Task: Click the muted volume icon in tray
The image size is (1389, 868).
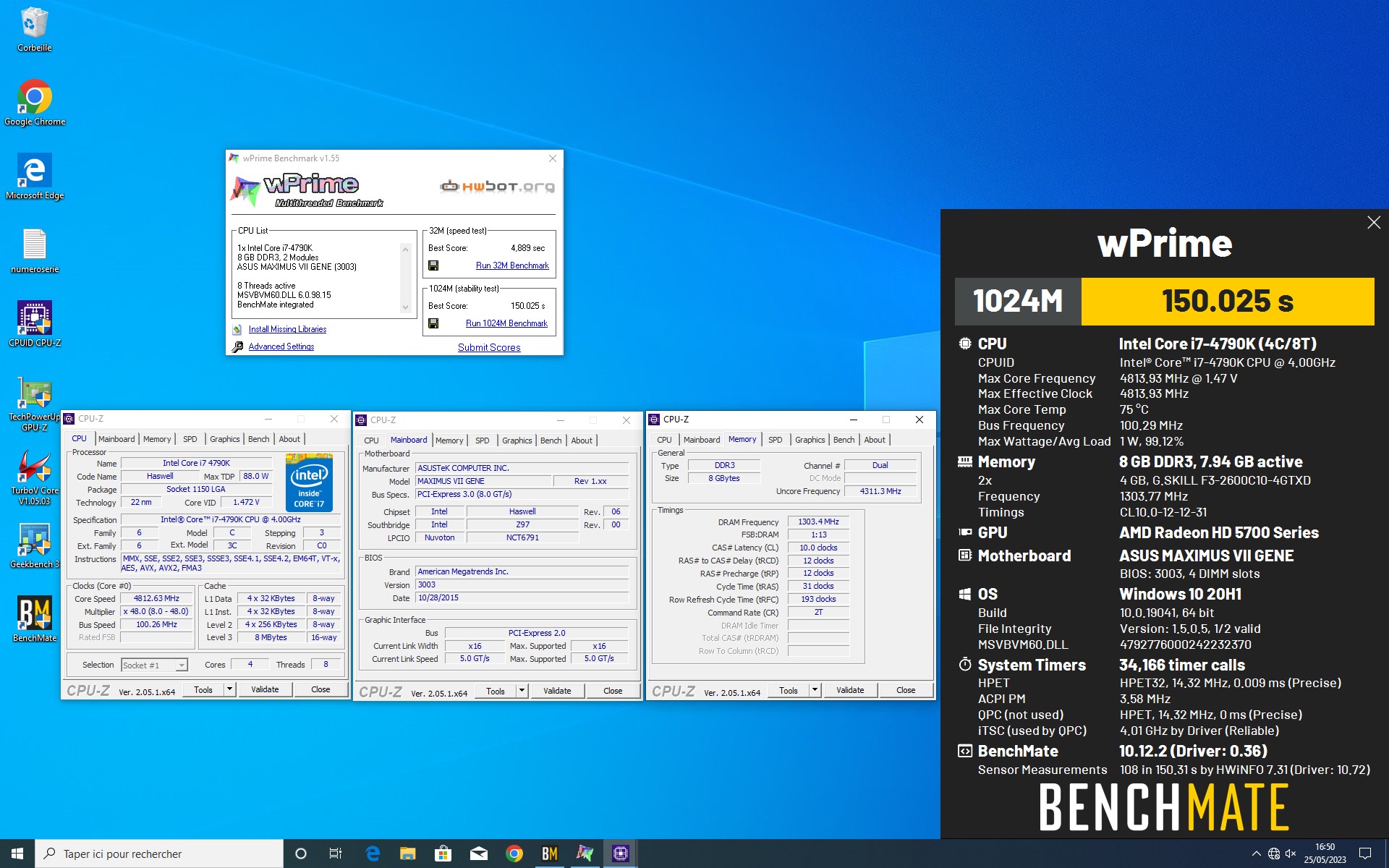Action: click(1291, 854)
